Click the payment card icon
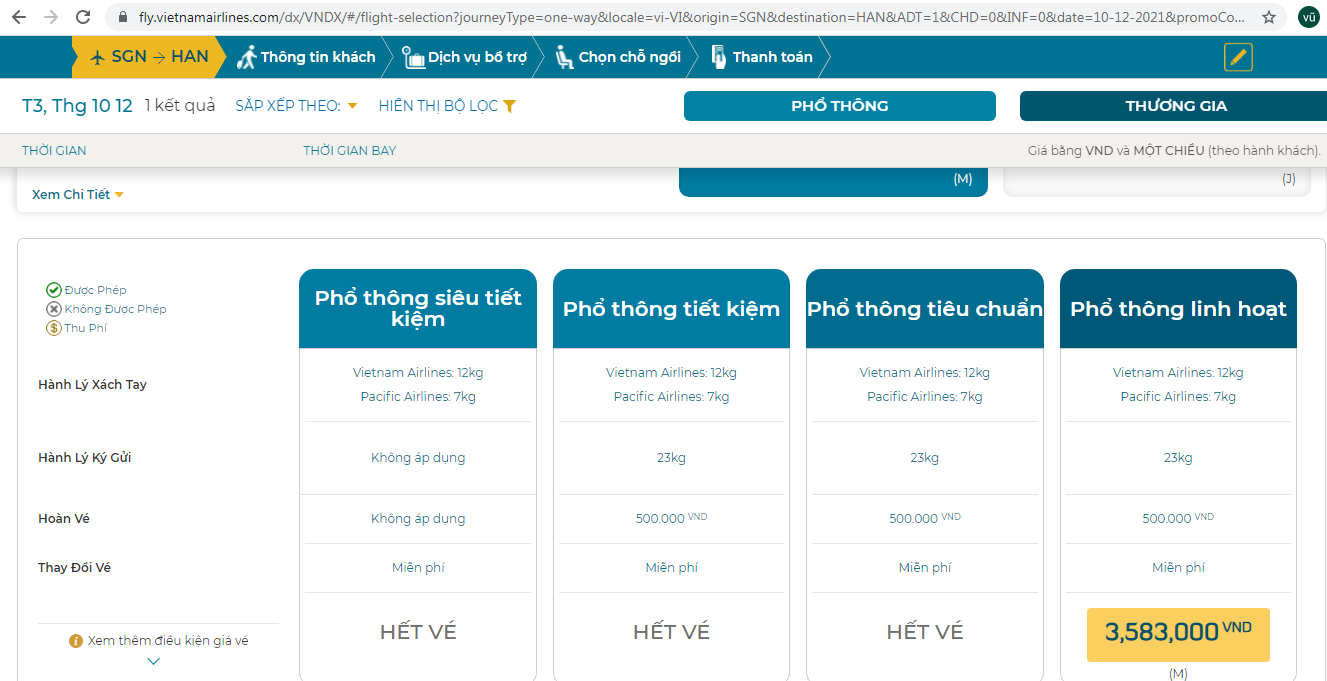Viewport: 1327px width, 681px height. click(718, 57)
